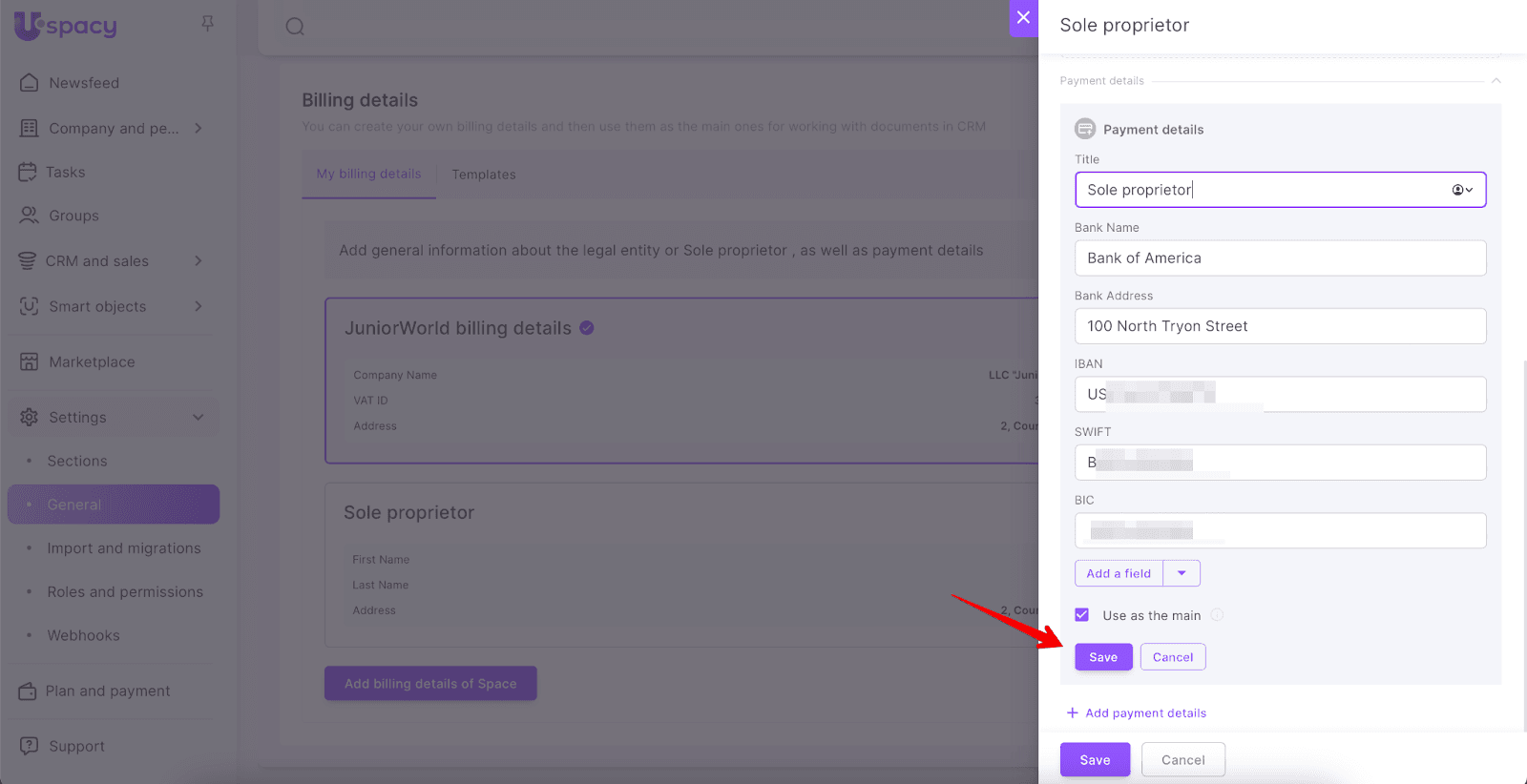Viewport: 1527px width, 784px height.
Task: Click the Support help icon
Action: [30, 746]
